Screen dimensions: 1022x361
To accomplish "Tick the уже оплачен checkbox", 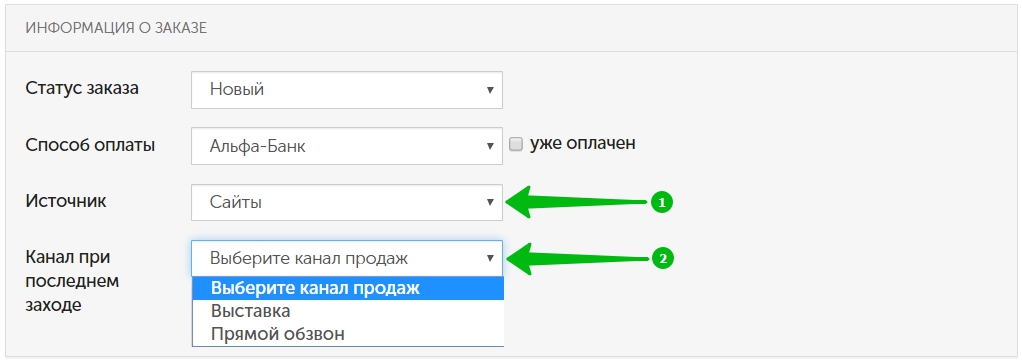I will coord(516,145).
